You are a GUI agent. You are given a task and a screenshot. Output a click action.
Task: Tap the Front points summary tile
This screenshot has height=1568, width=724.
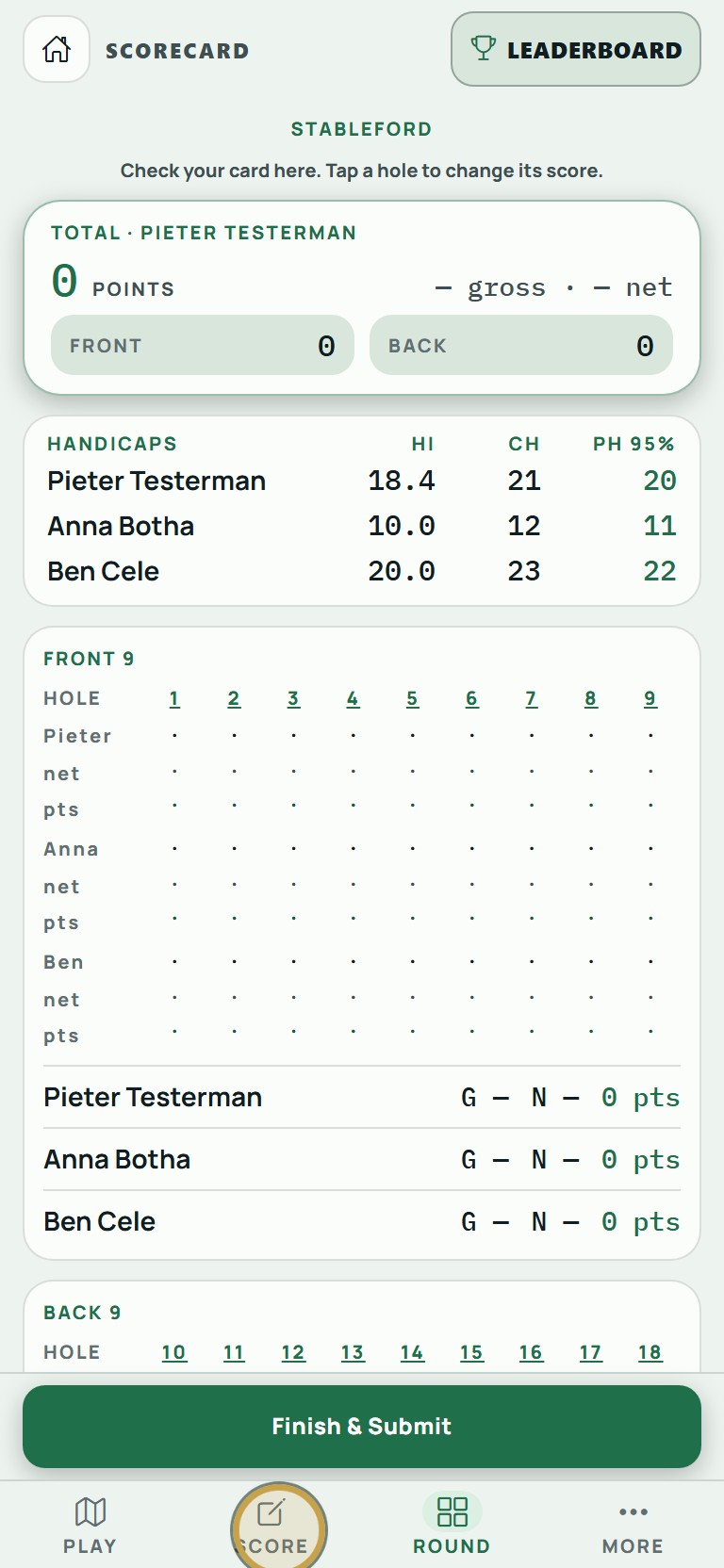(x=203, y=345)
